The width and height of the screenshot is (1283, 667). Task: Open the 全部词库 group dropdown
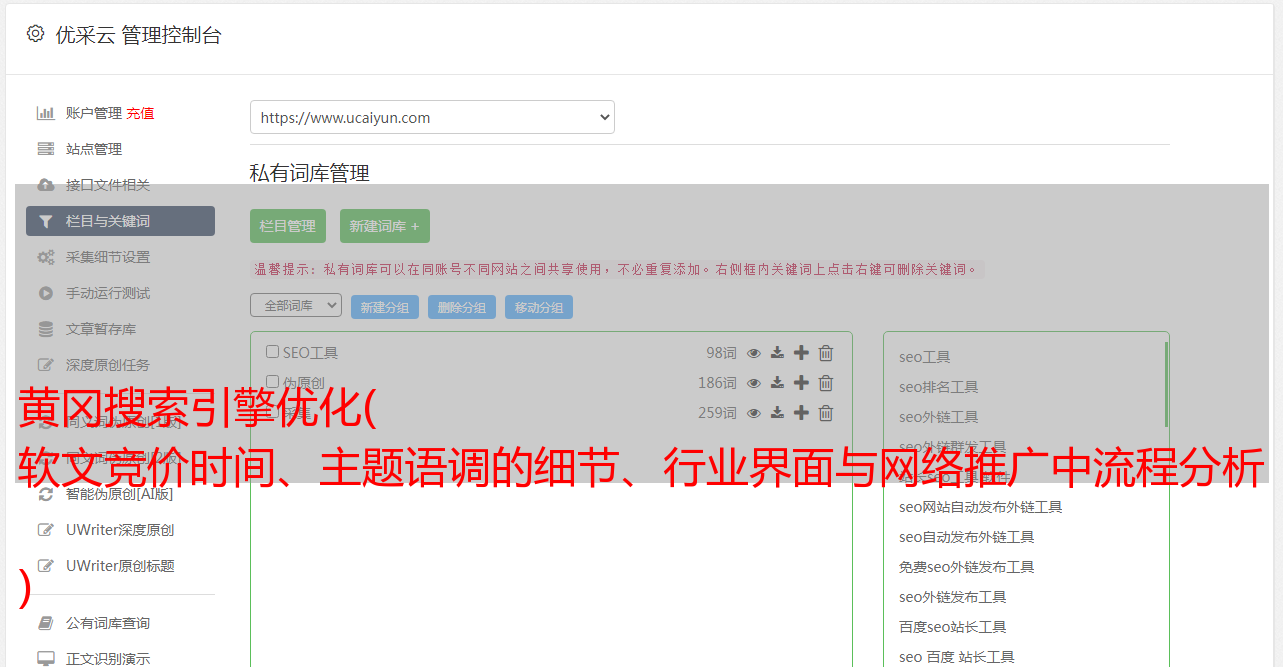point(296,306)
